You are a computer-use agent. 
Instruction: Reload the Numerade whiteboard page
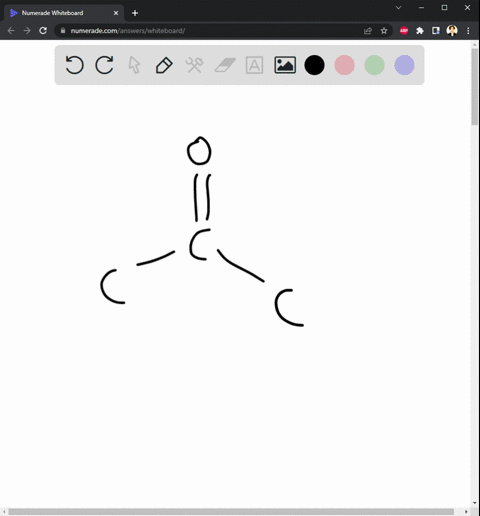click(43, 31)
